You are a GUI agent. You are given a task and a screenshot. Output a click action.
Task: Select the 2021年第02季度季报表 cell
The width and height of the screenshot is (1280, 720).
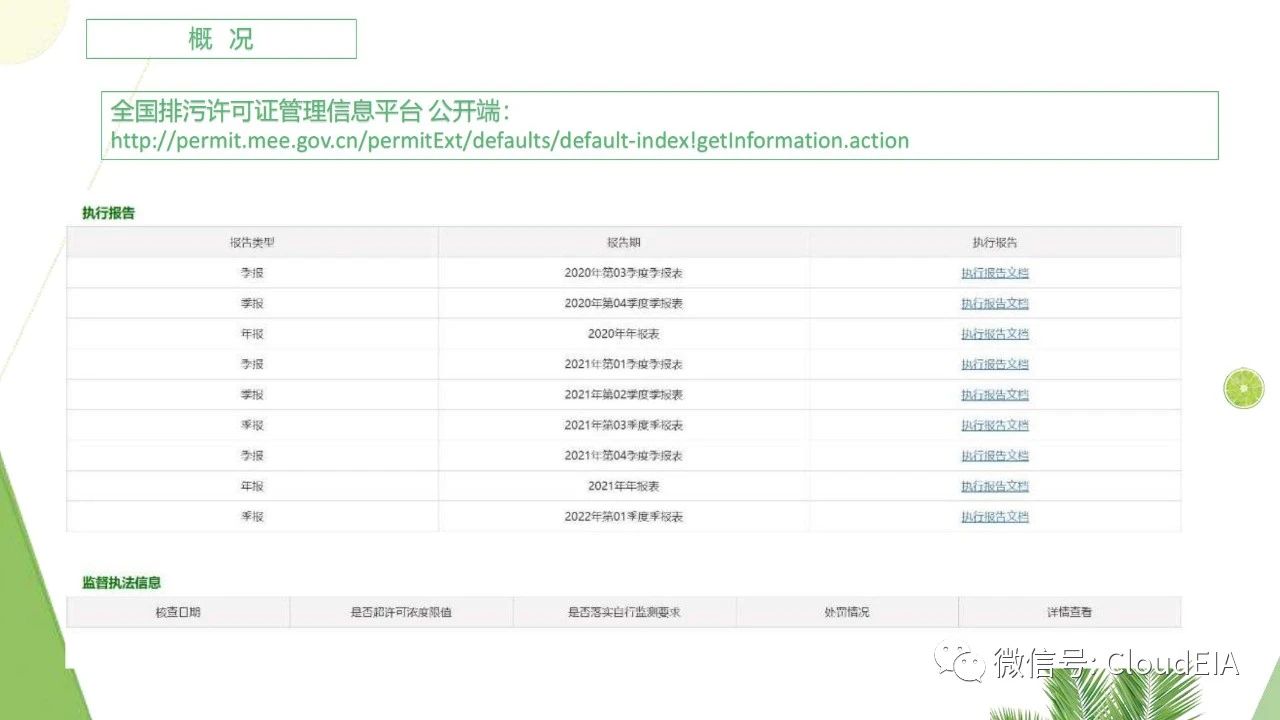pos(624,395)
